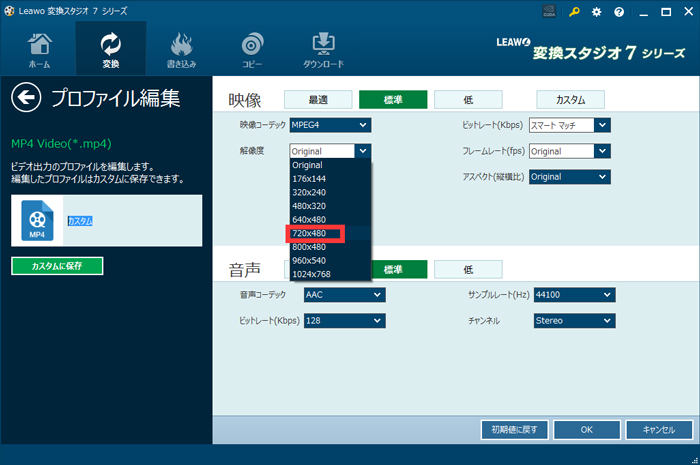Viewport: 700px width, 465px height.
Task: Click the NVIDIA CUDA acceleration icon
Action: point(548,12)
